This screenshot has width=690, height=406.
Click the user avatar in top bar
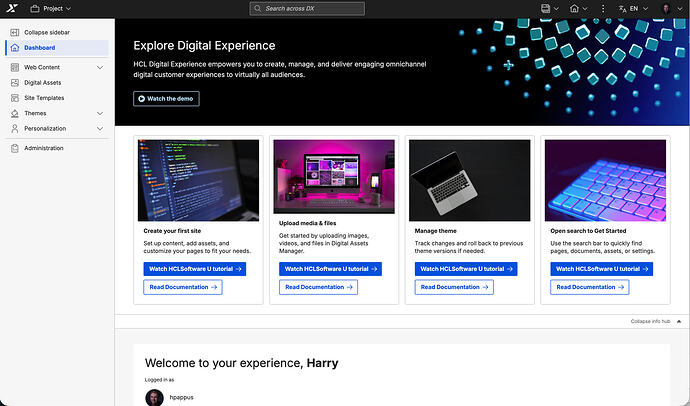click(667, 8)
